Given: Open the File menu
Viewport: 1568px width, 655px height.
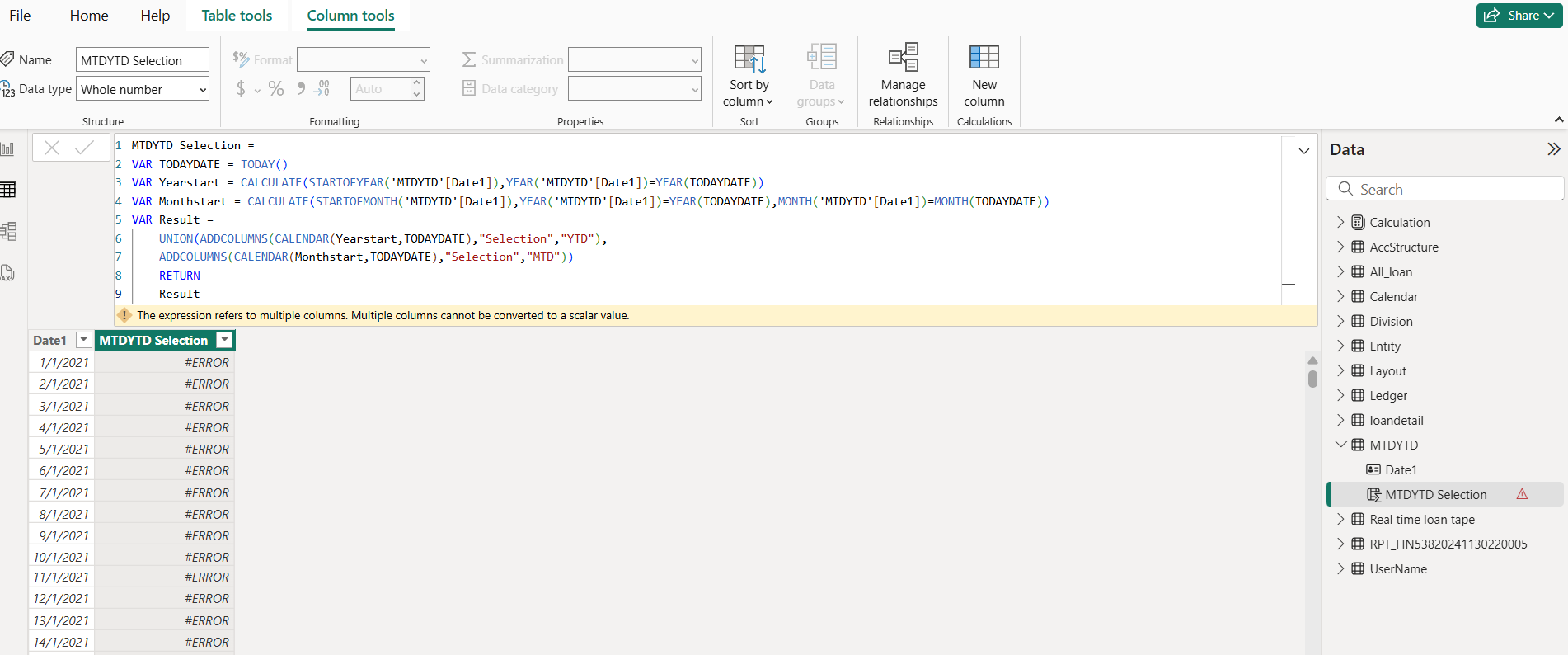Looking at the screenshot, I should coord(20,16).
